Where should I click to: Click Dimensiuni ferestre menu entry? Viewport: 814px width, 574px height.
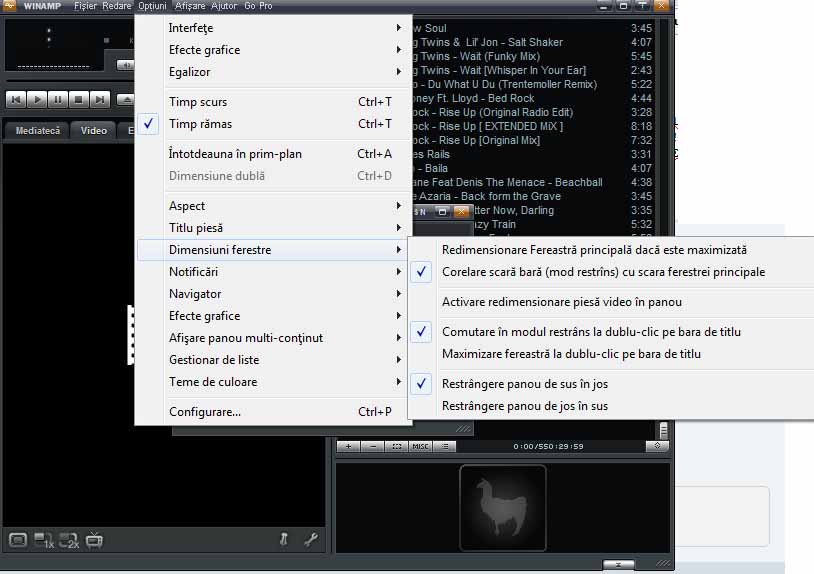(x=274, y=250)
